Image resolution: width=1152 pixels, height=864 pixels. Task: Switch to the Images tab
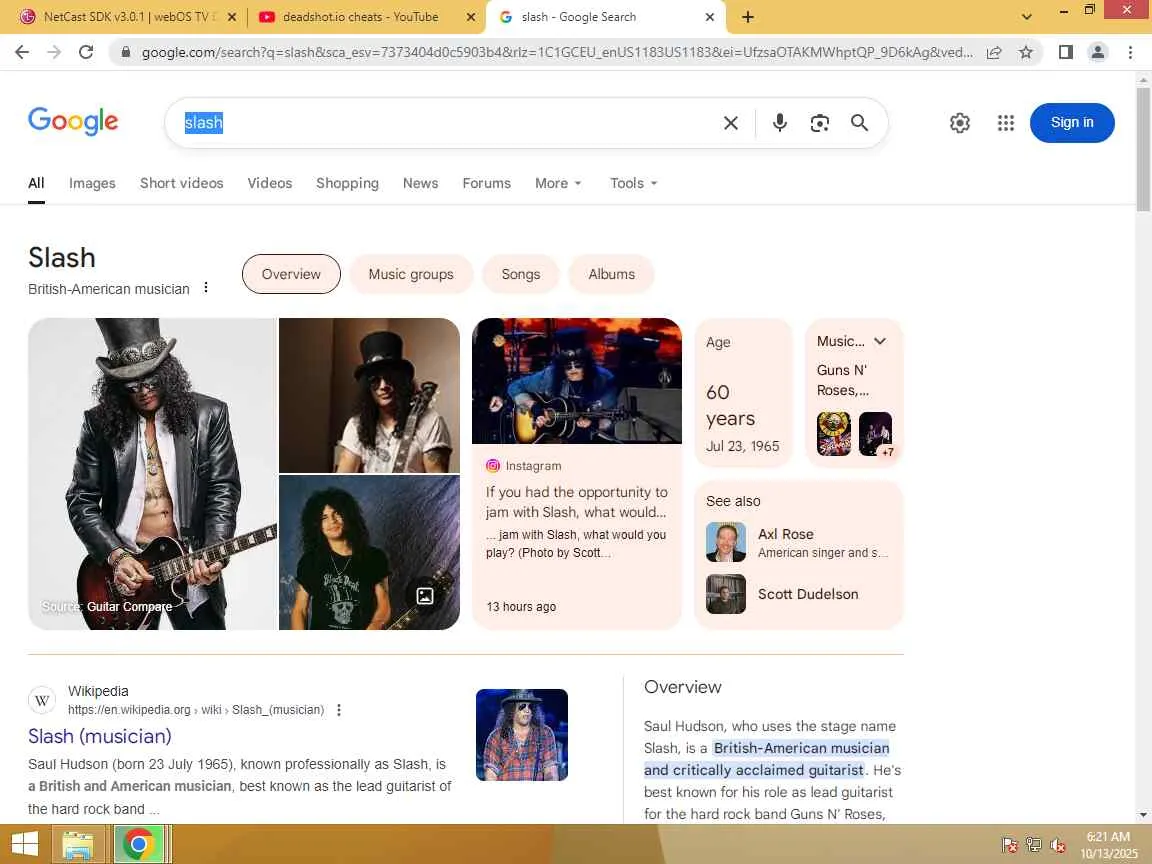coord(92,183)
